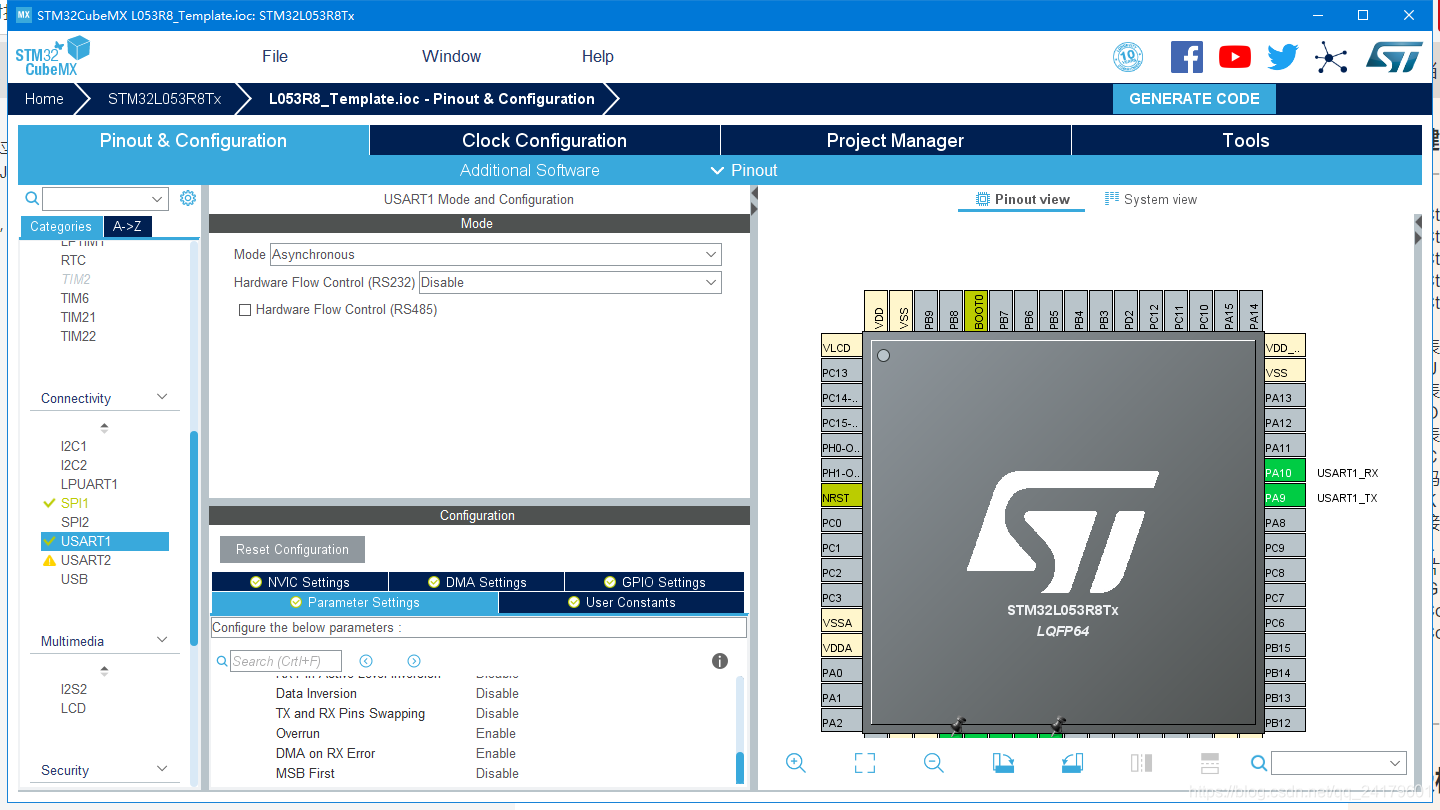Open the pin search combo box
The height and width of the screenshot is (810, 1440).
coord(1339,763)
